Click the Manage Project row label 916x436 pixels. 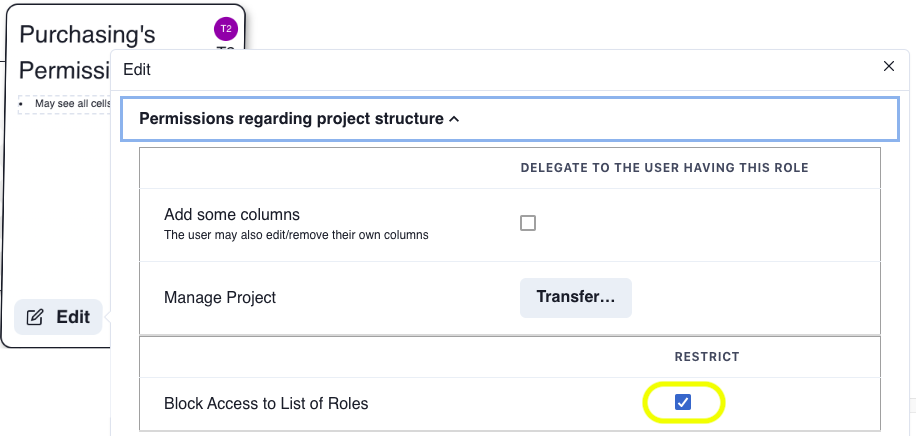tap(220, 297)
